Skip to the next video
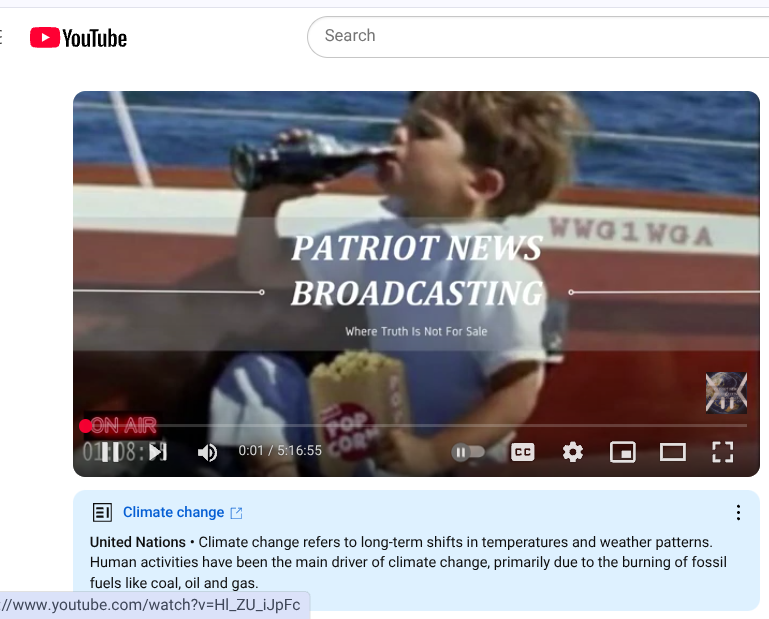The width and height of the screenshot is (769, 619). coord(158,452)
